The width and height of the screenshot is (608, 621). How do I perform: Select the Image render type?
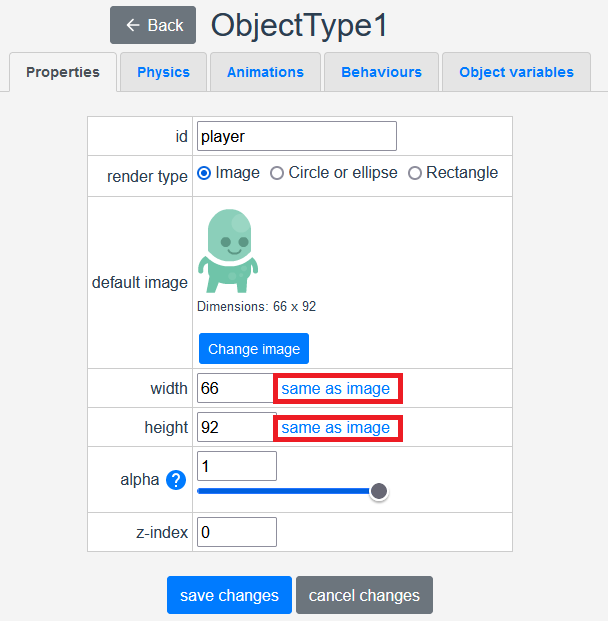(x=205, y=173)
